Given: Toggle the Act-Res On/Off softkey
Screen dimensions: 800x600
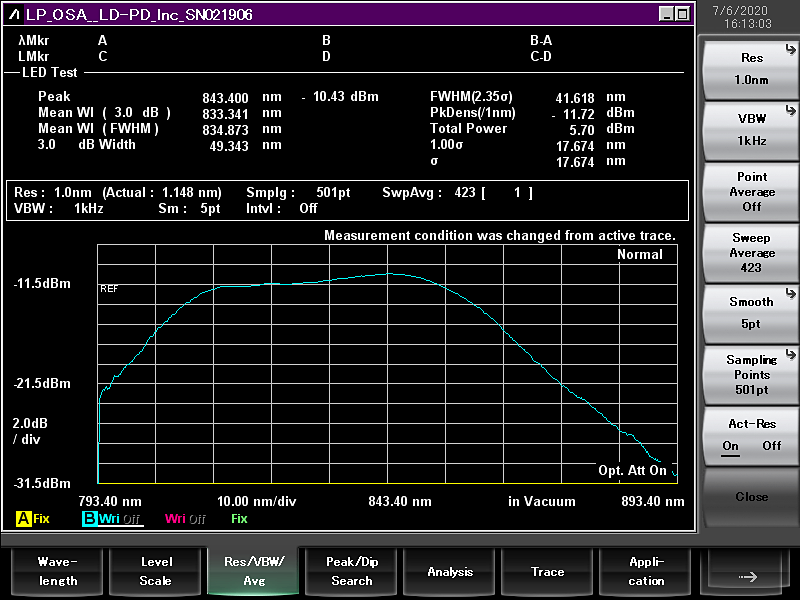Looking at the screenshot, I should 751,435.
